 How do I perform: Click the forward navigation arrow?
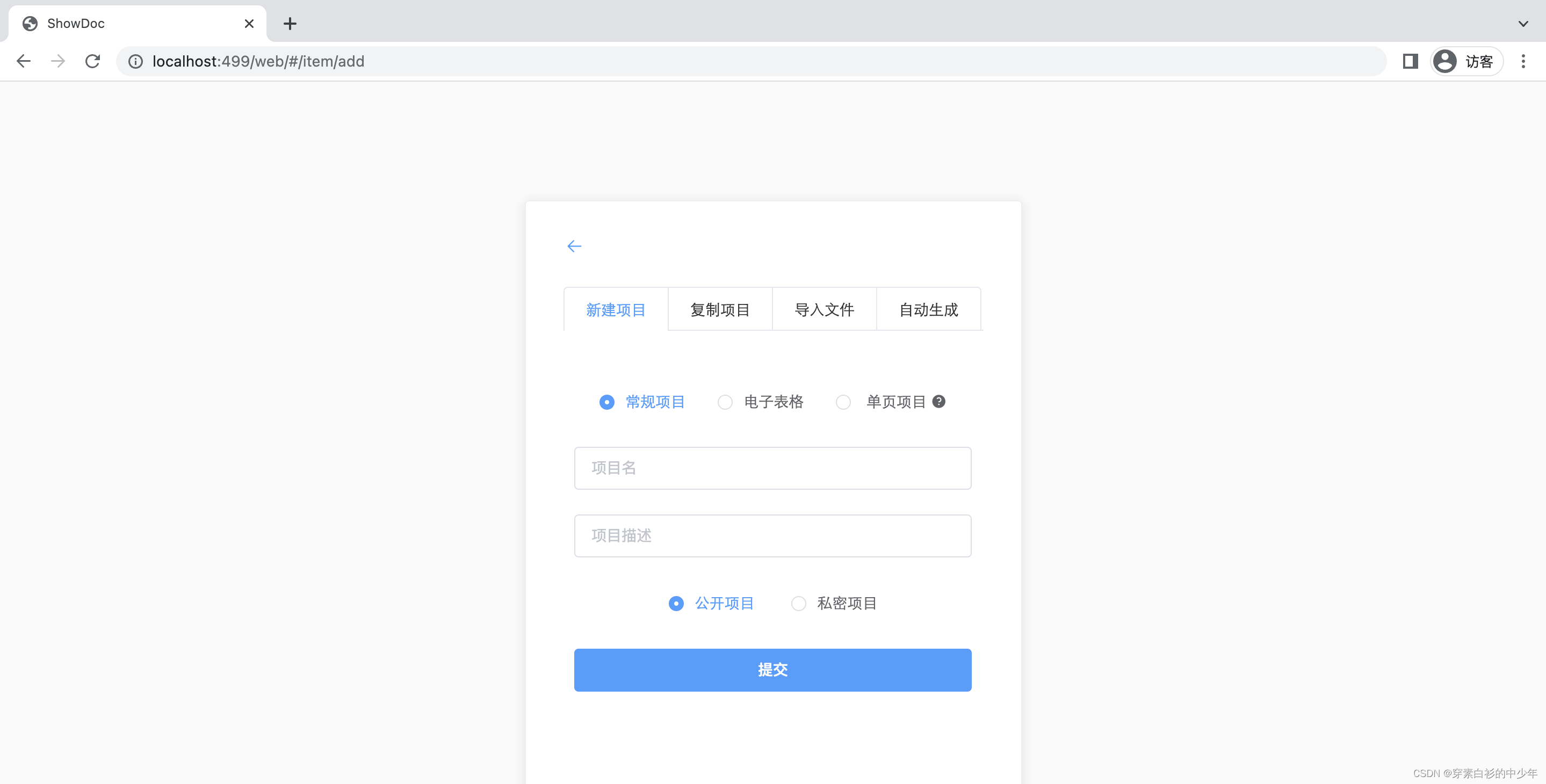57,61
